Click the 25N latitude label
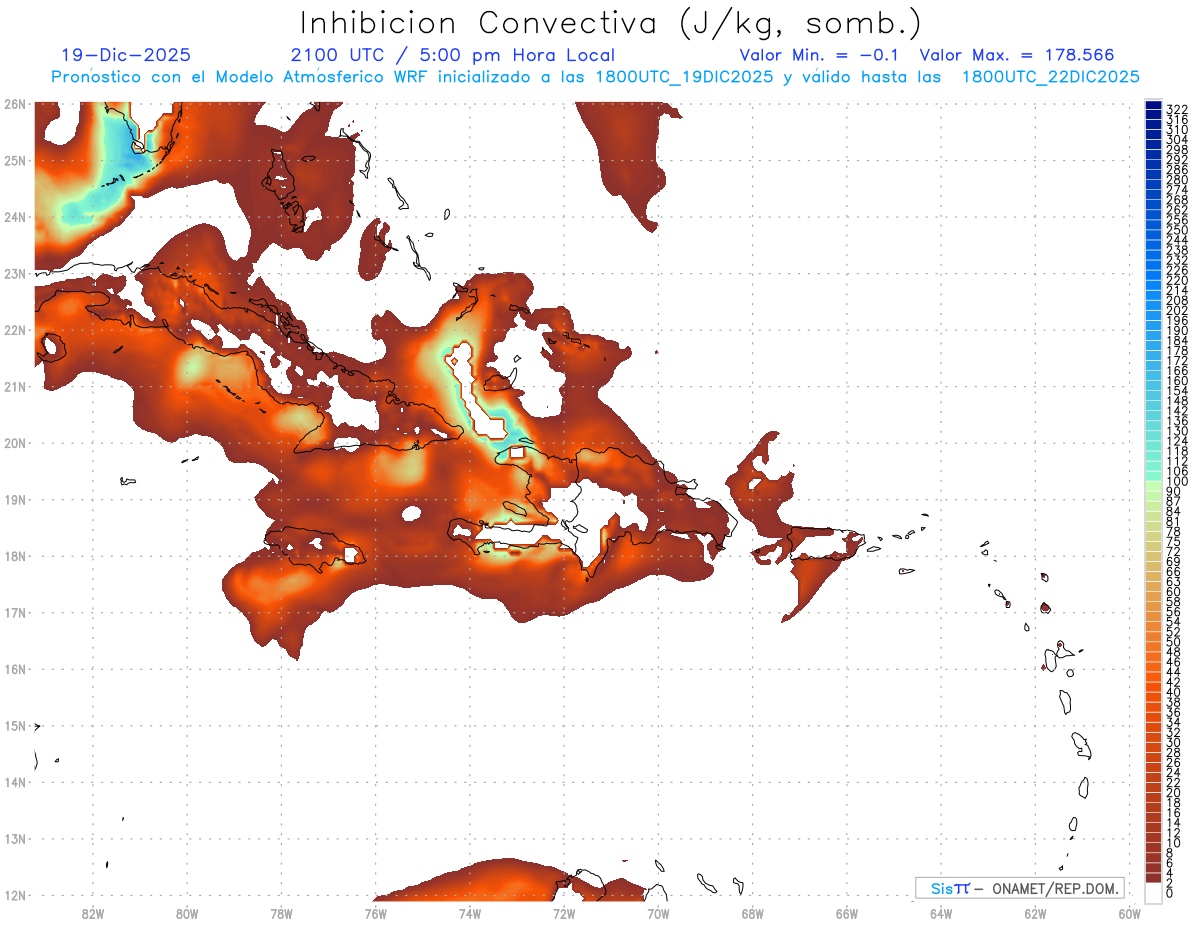 [15, 160]
